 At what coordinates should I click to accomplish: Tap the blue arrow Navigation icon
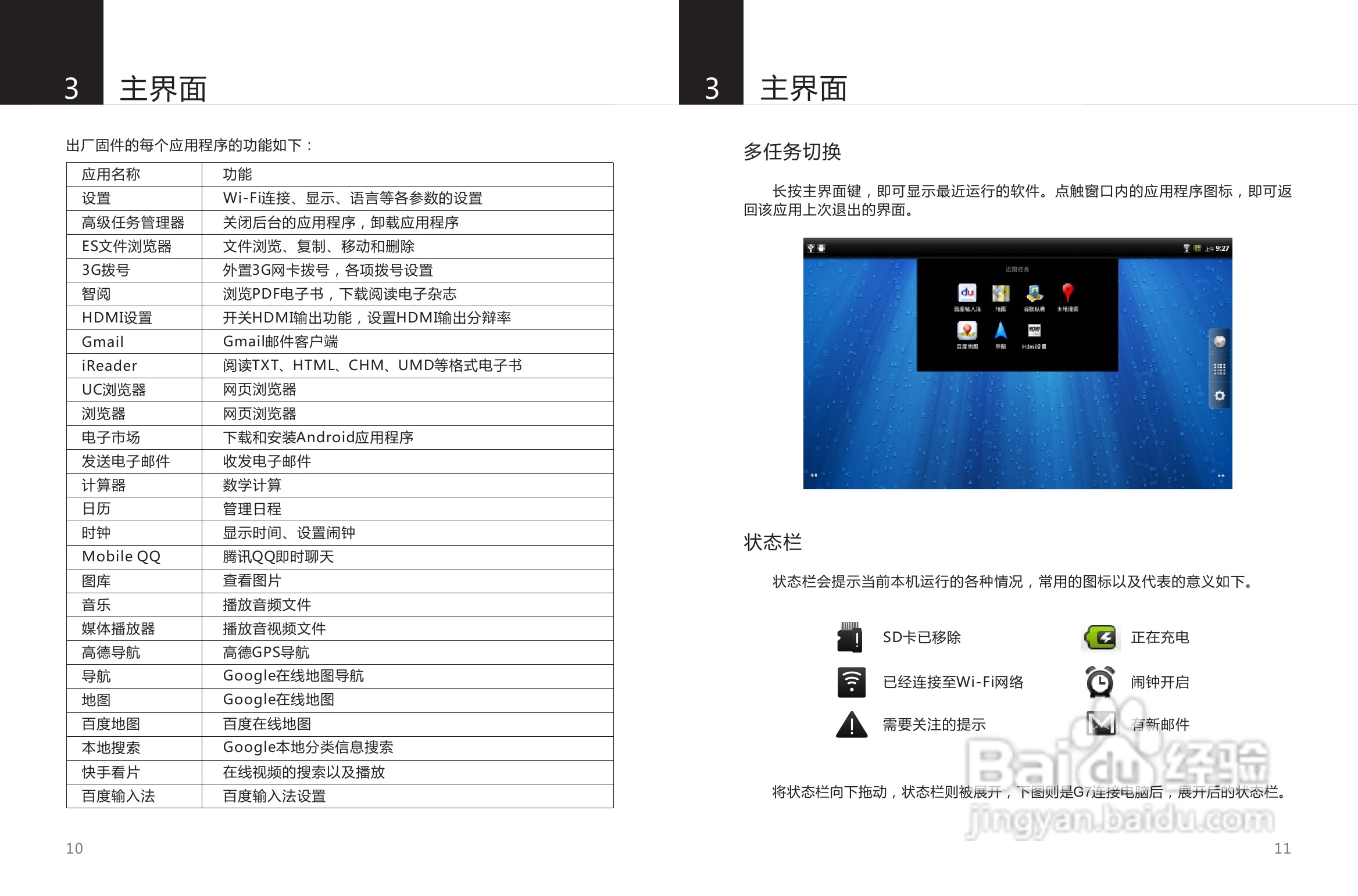(1000, 331)
